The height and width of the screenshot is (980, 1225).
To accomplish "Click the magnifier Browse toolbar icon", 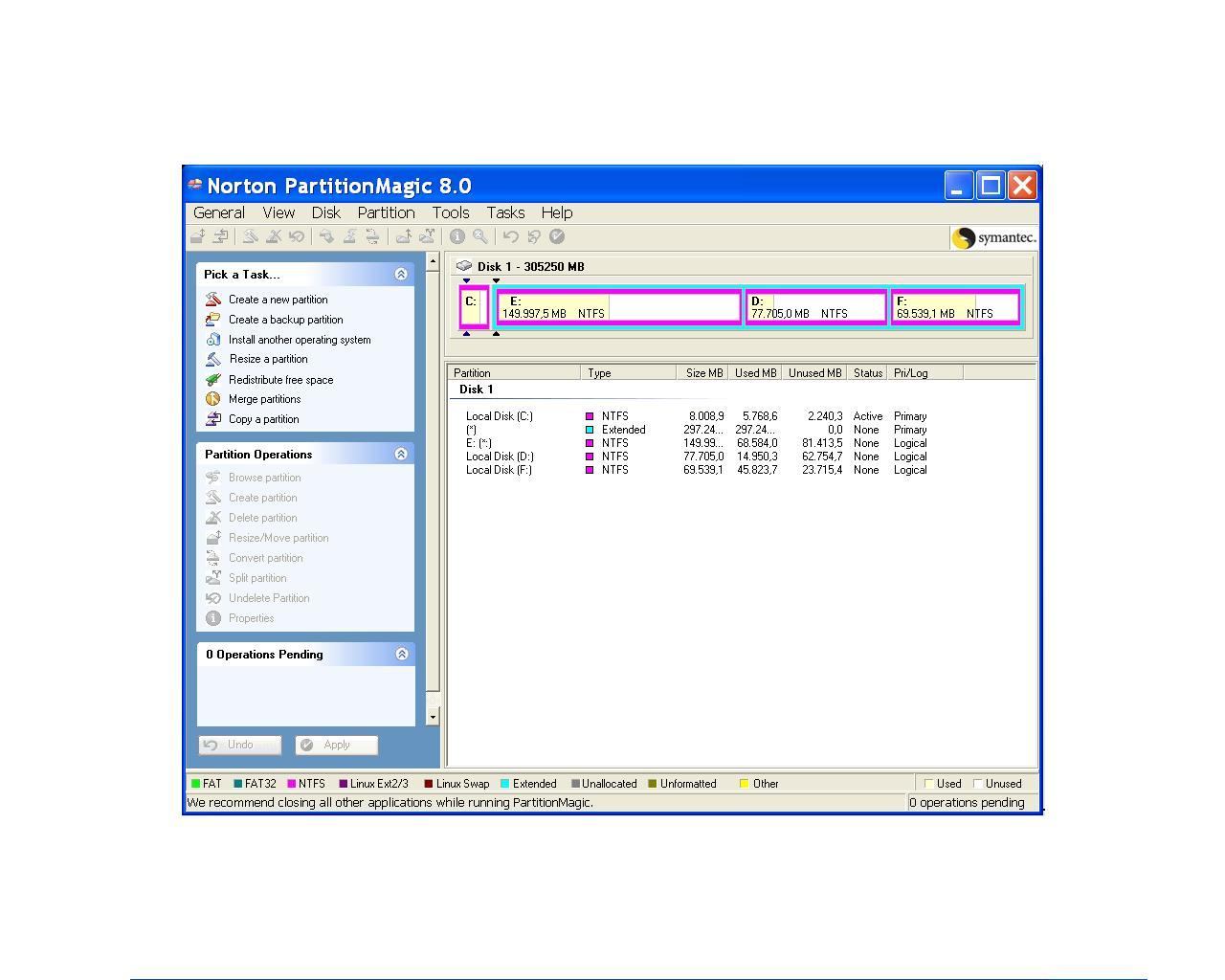I will pyautogui.click(x=480, y=236).
